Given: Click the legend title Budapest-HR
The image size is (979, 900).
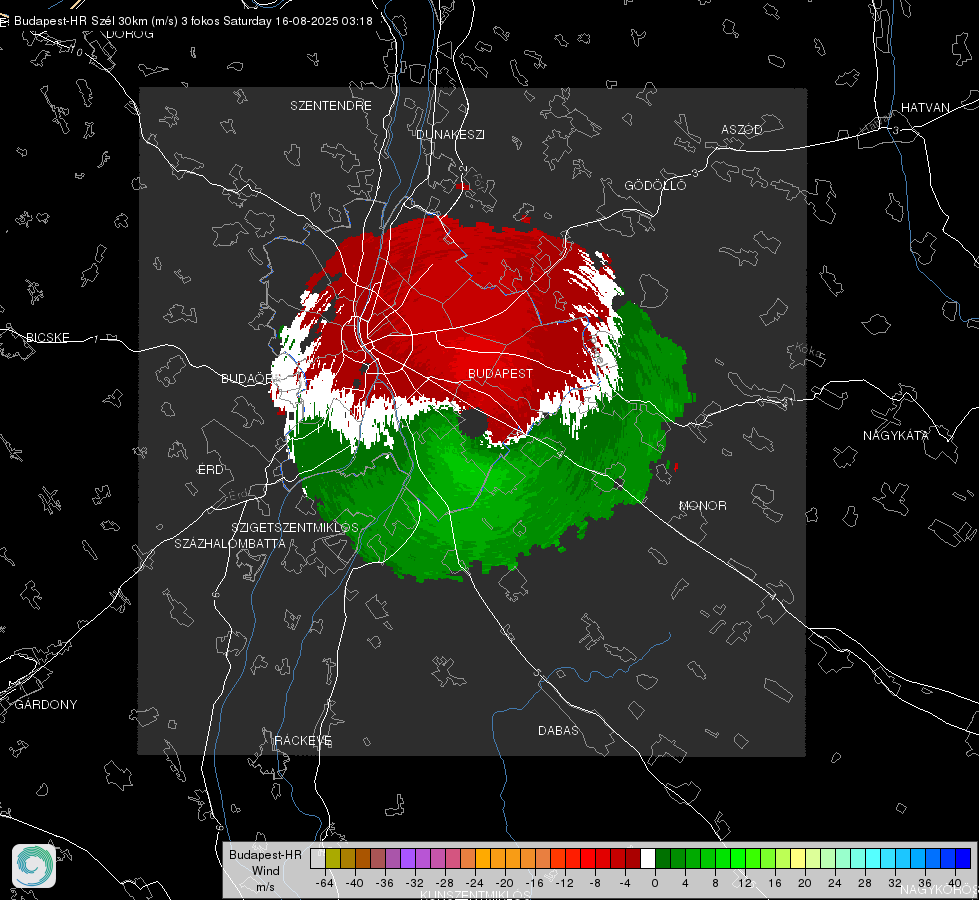Looking at the screenshot, I should pyautogui.click(x=265, y=854).
